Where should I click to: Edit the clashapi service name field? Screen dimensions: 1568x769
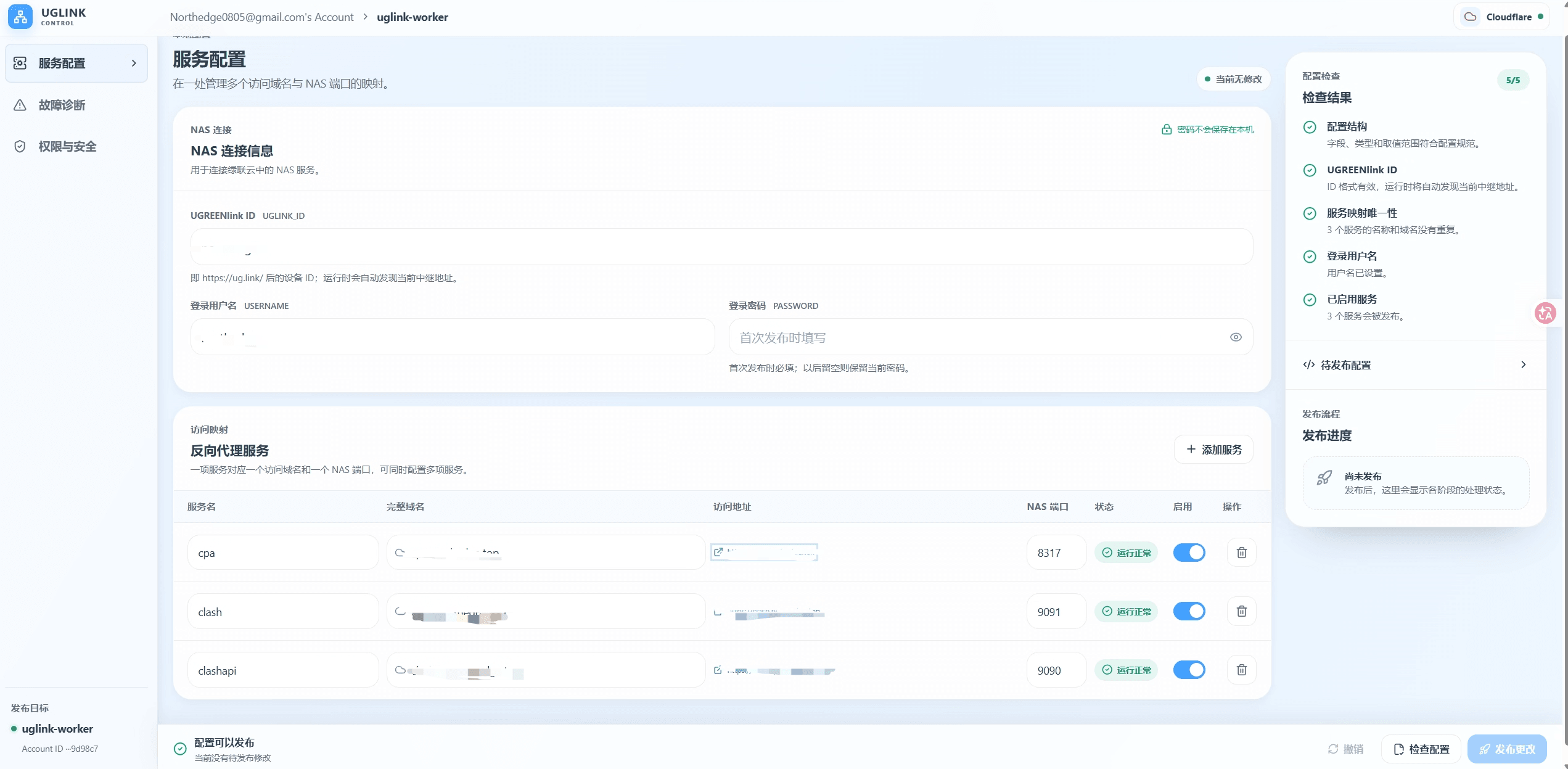283,670
